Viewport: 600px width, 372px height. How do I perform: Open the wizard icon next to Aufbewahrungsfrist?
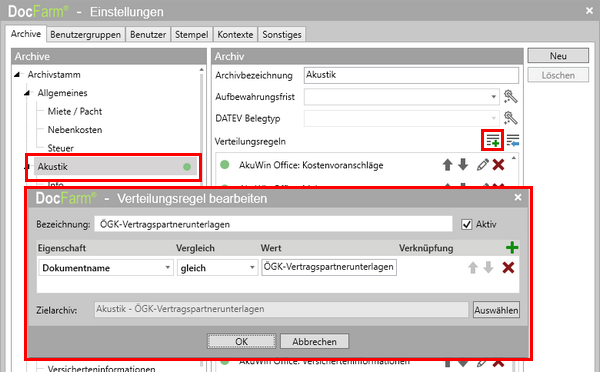tap(510, 96)
